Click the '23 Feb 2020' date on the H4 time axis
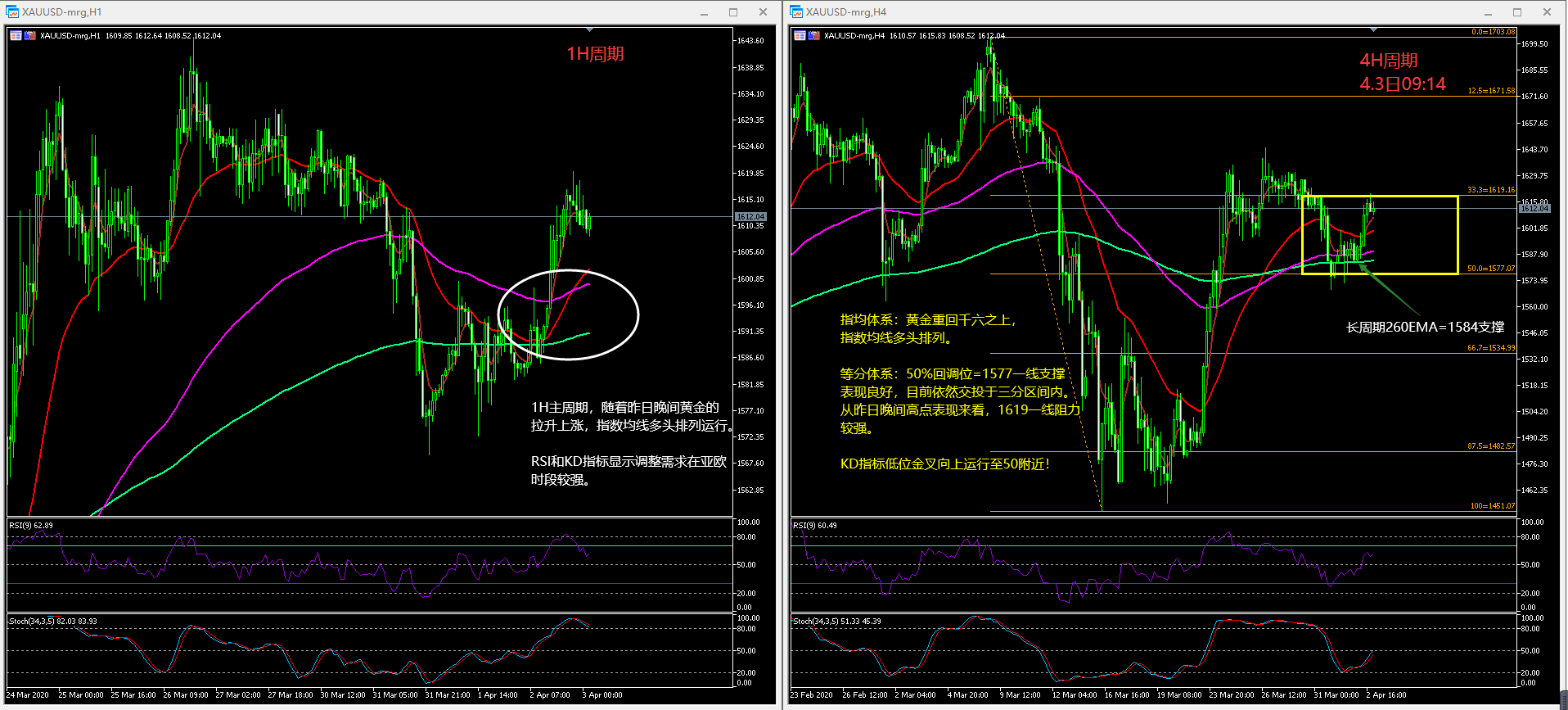The image size is (1568, 710). (x=811, y=694)
